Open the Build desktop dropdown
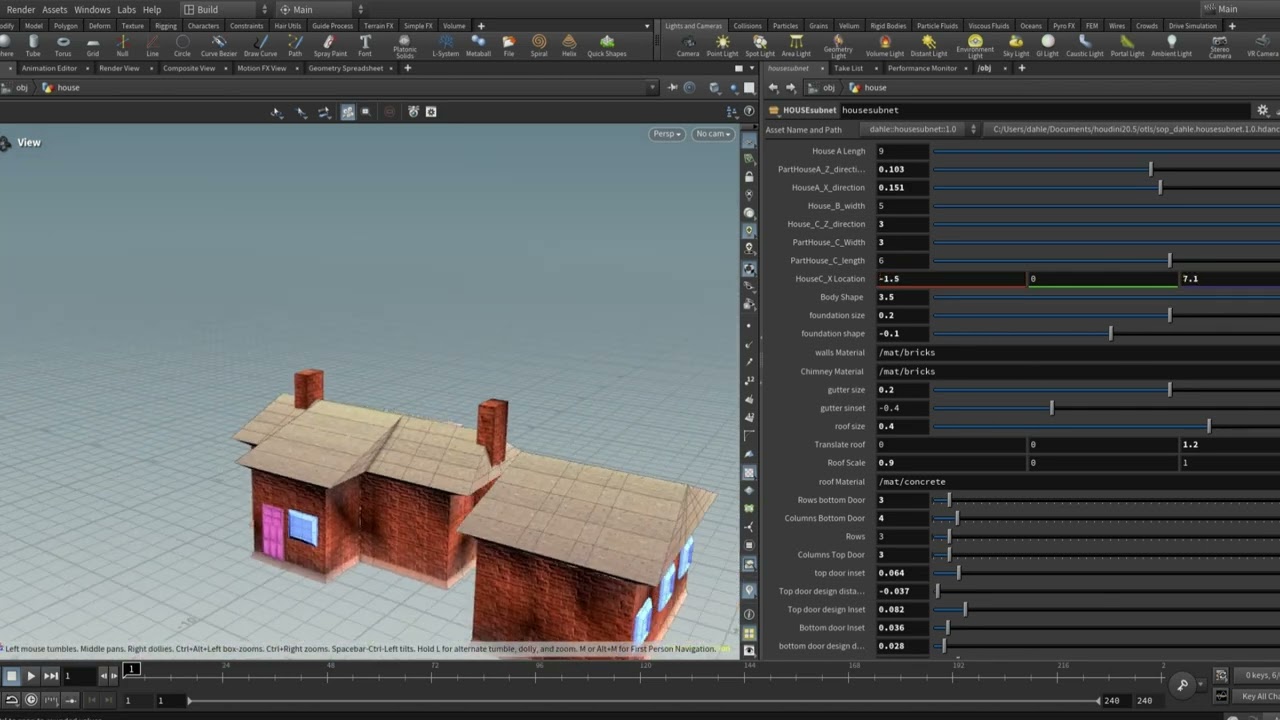1280x720 pixels. pyautogui.click(x=226, y=9)
